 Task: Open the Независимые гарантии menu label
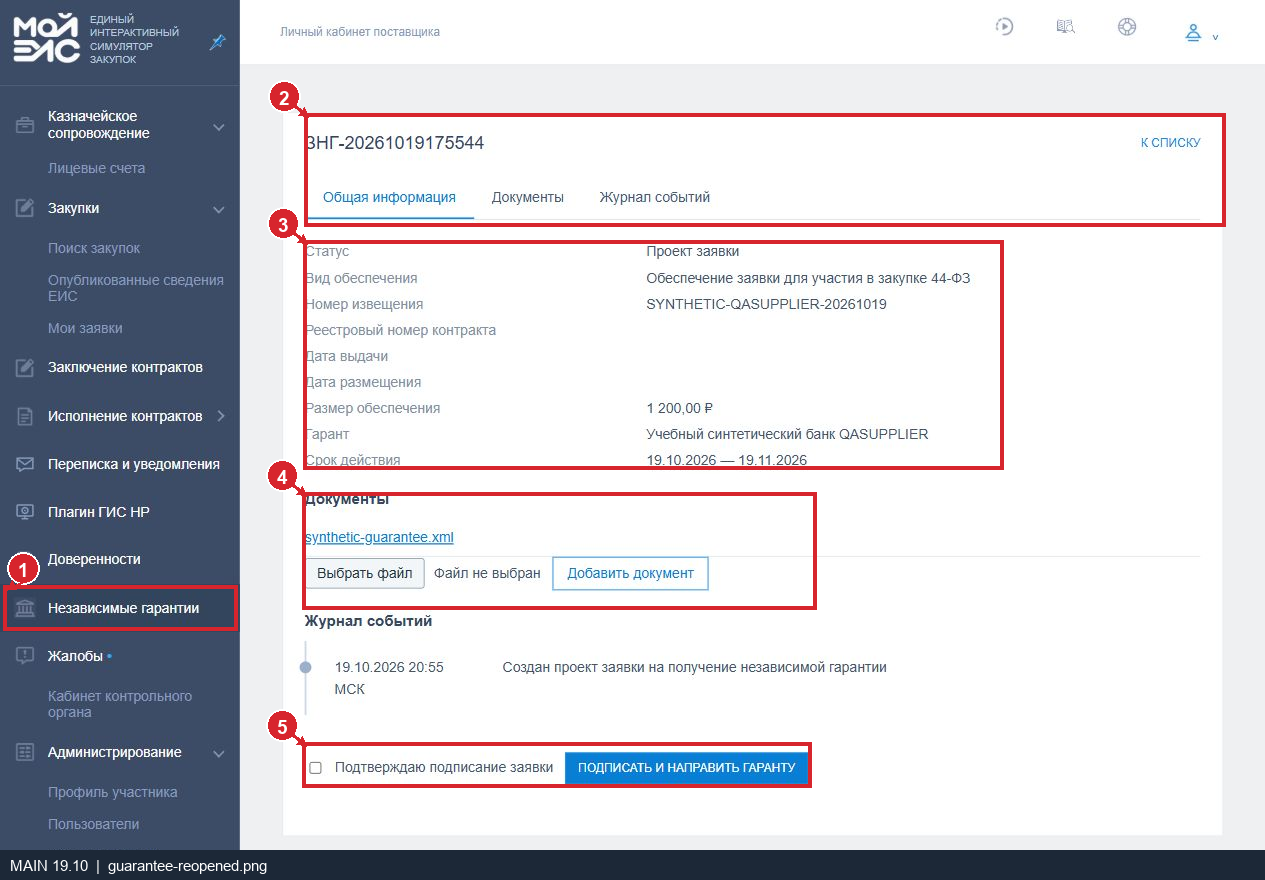click(123, 607)
